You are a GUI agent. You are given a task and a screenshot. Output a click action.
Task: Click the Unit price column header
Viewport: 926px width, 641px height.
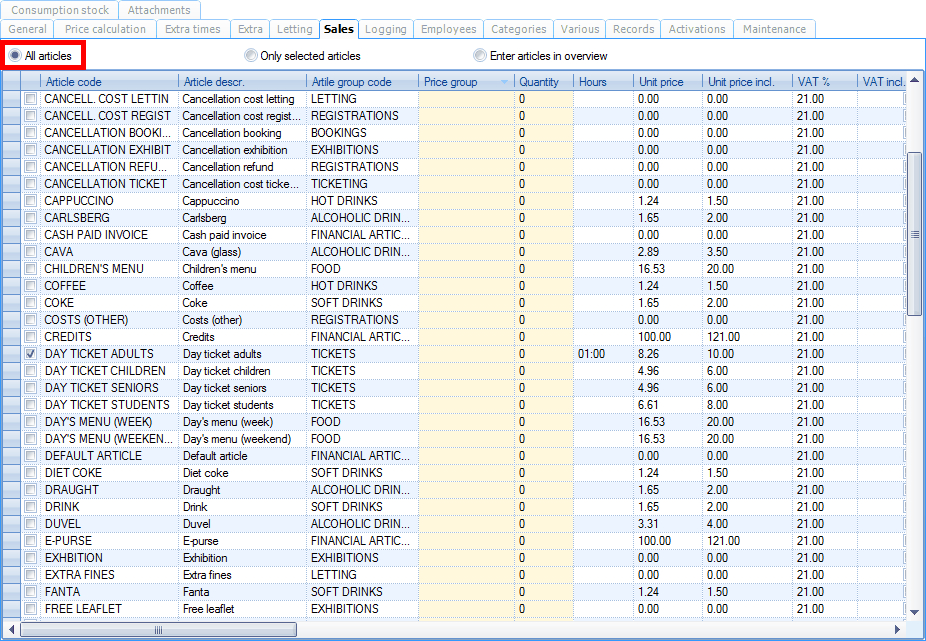667,82
